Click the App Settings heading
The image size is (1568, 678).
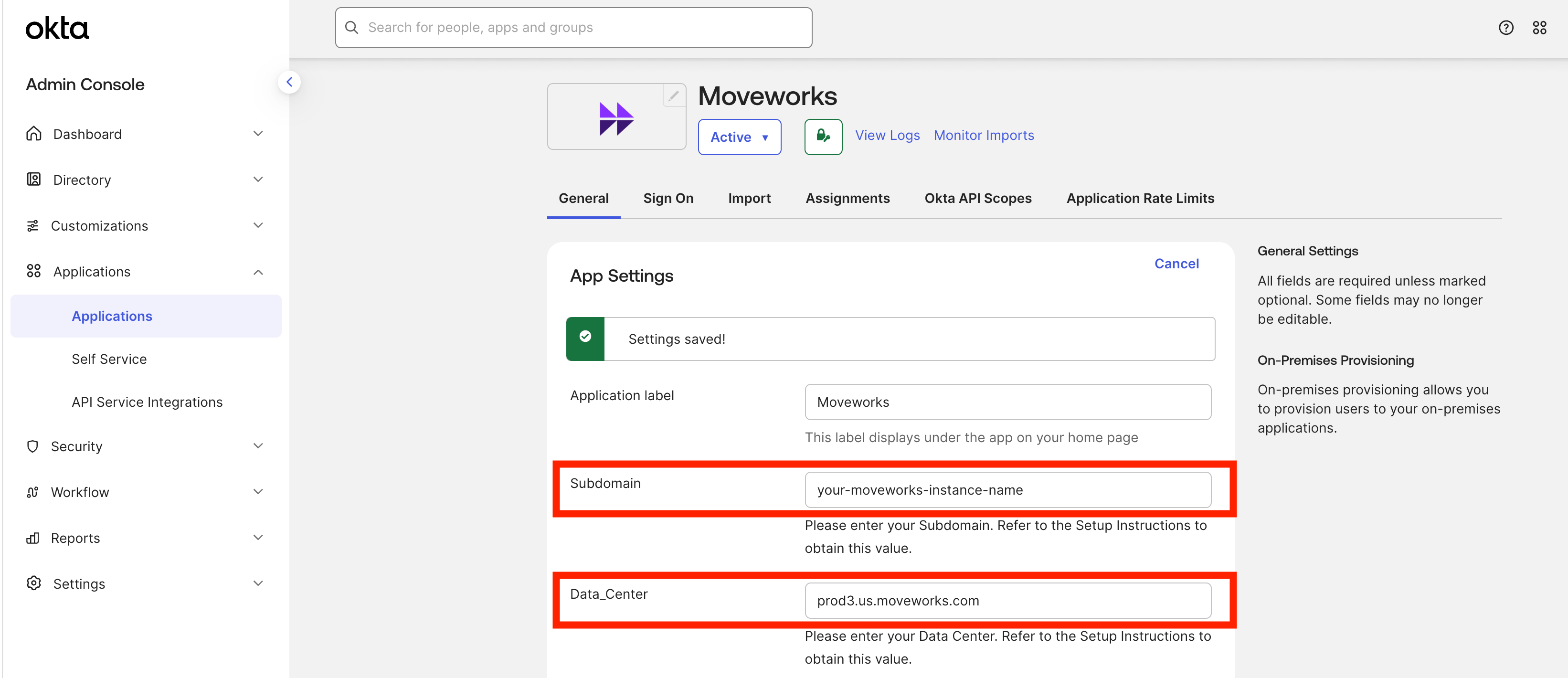[x=621, y=275]
